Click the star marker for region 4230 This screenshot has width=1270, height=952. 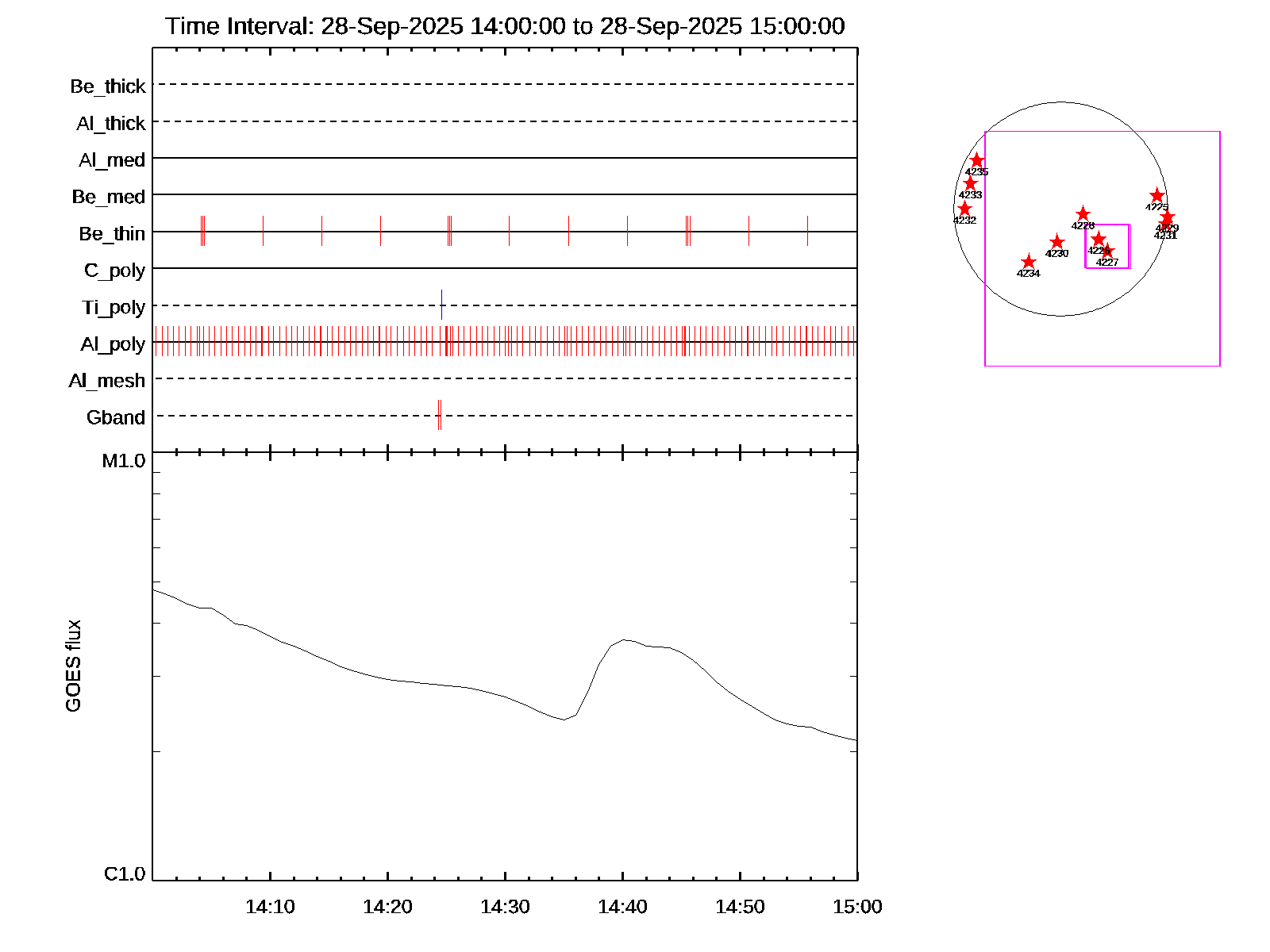click(1056, 242)
